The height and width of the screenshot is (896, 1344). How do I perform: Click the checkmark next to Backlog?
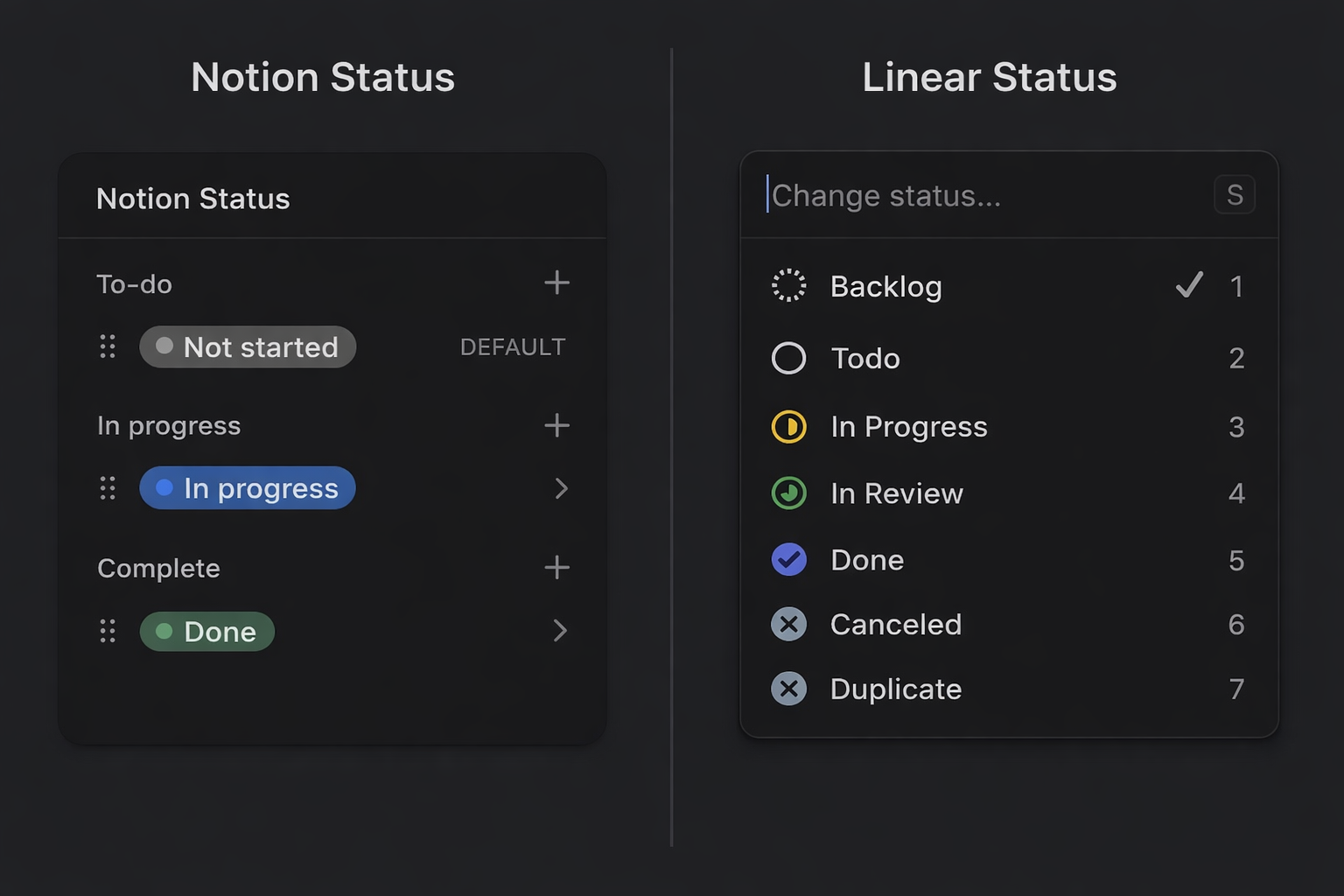tap(1188, 285)
